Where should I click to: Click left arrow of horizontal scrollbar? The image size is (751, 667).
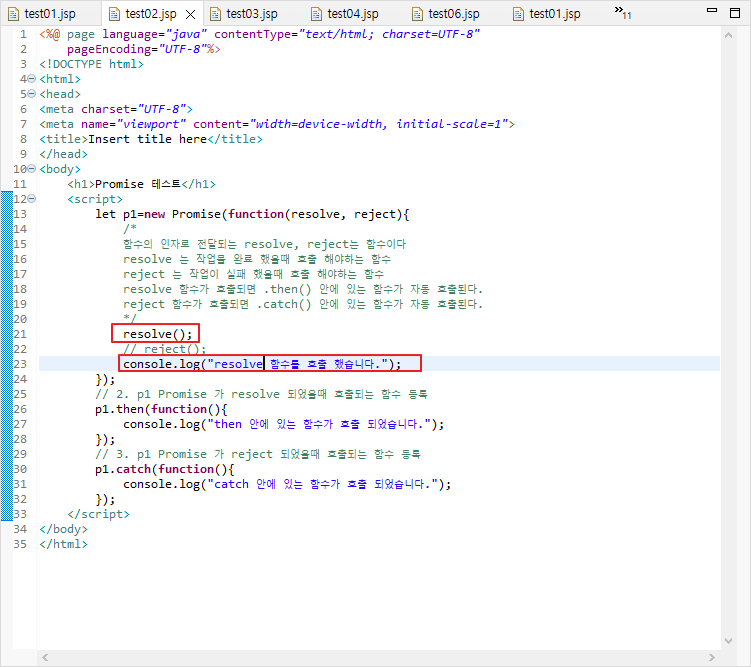coord(45,657)
